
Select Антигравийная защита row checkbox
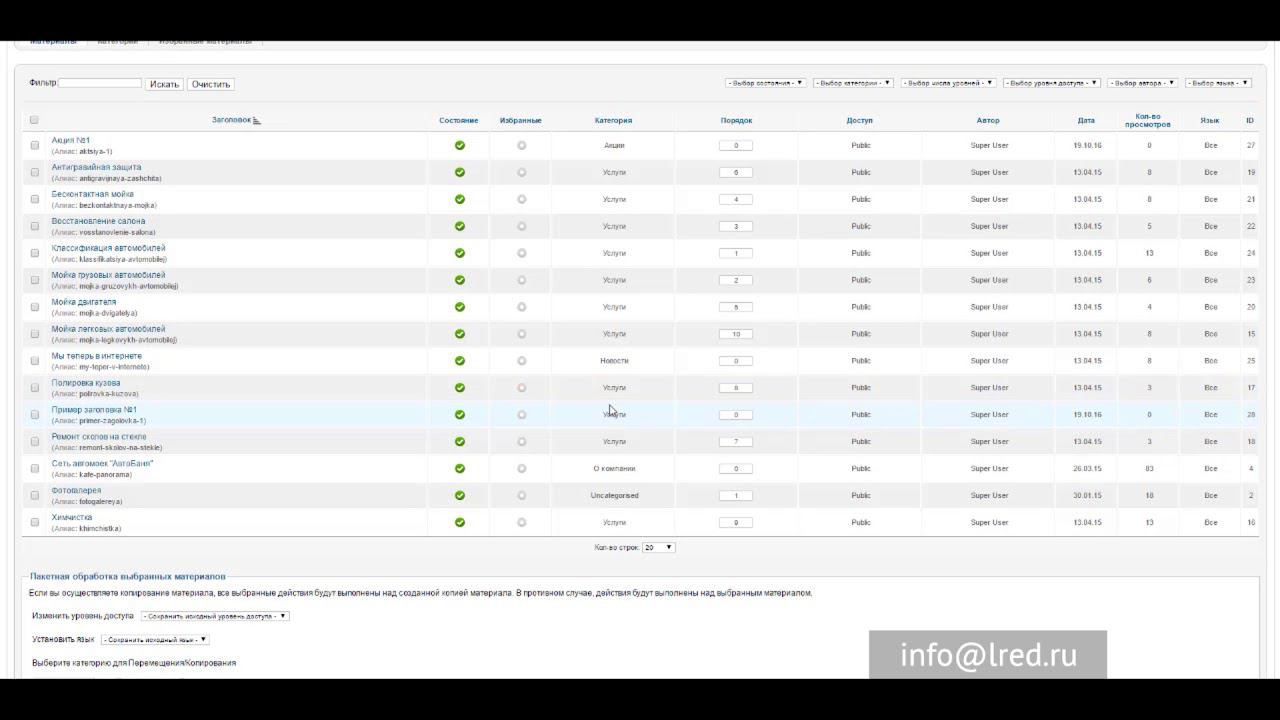click(34, 172)
